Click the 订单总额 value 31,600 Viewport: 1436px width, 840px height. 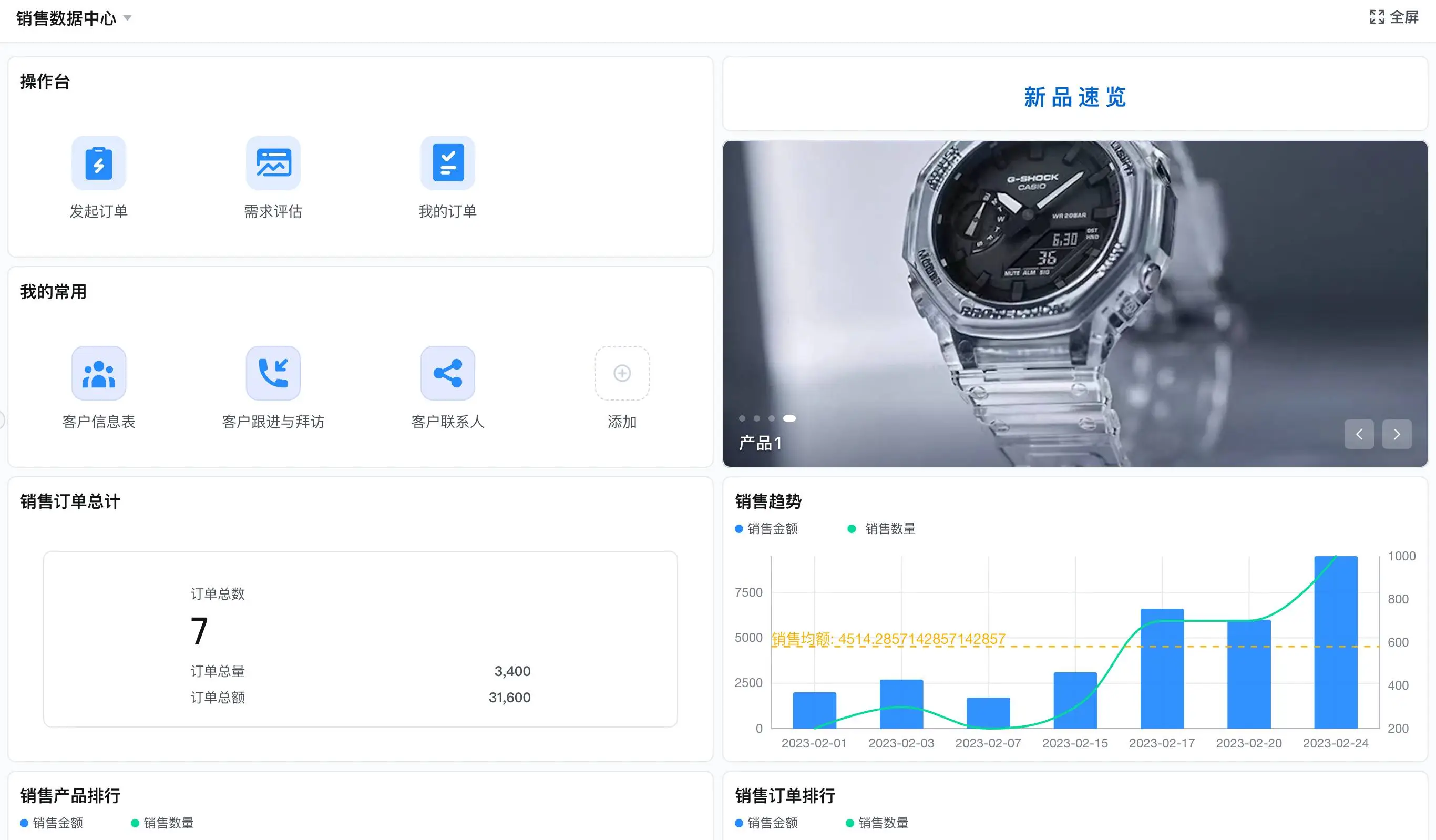click(x=509, y=698)
